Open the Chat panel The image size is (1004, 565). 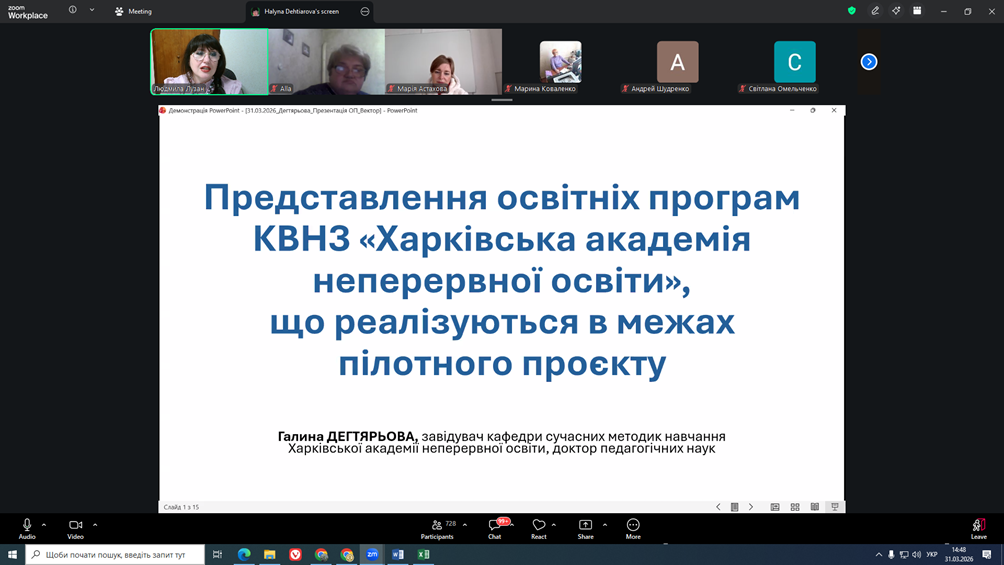[x=495, y=527]
